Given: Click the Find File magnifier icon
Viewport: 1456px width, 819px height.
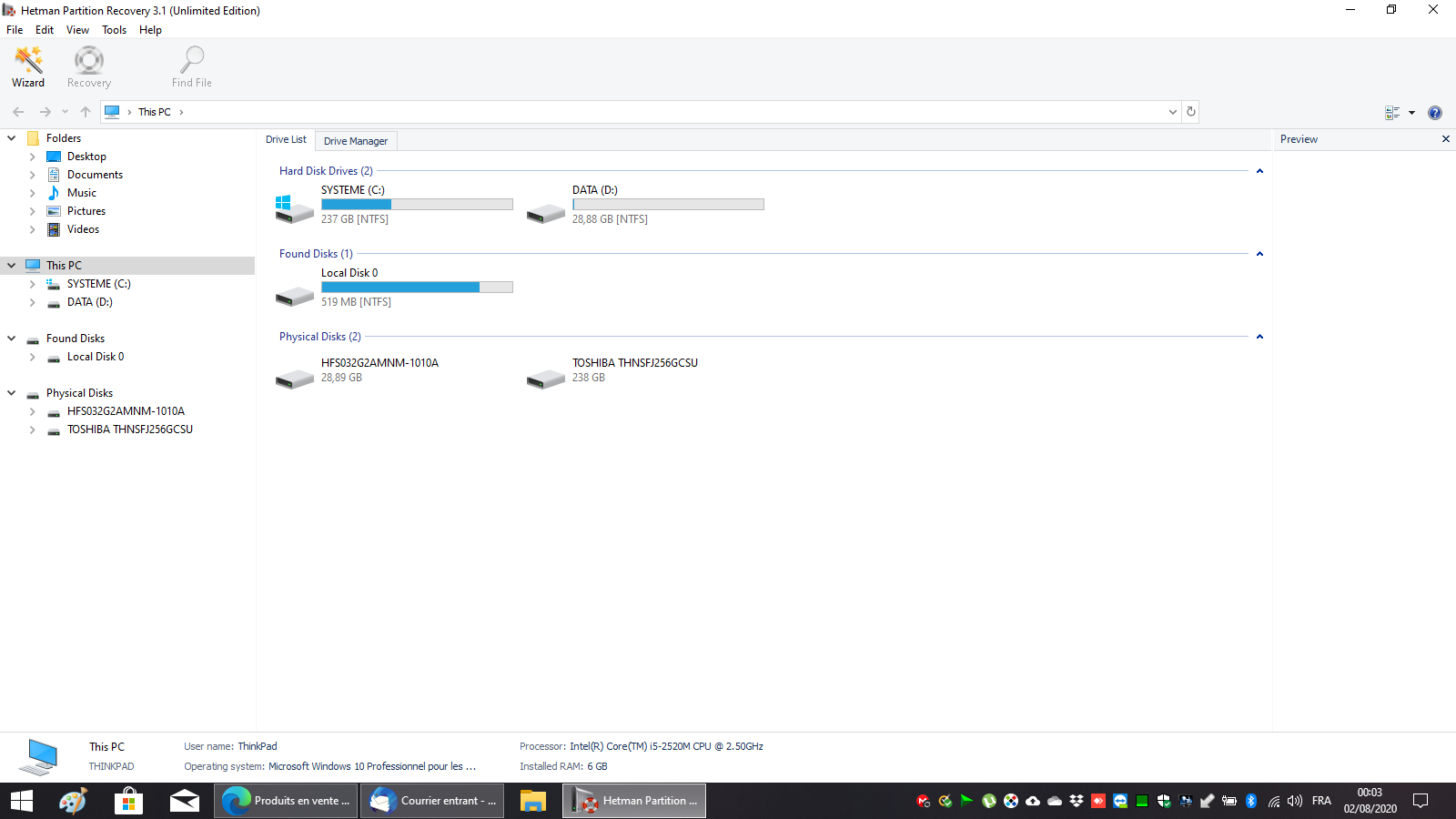Looking at the screenshot, I should (191, 60).
